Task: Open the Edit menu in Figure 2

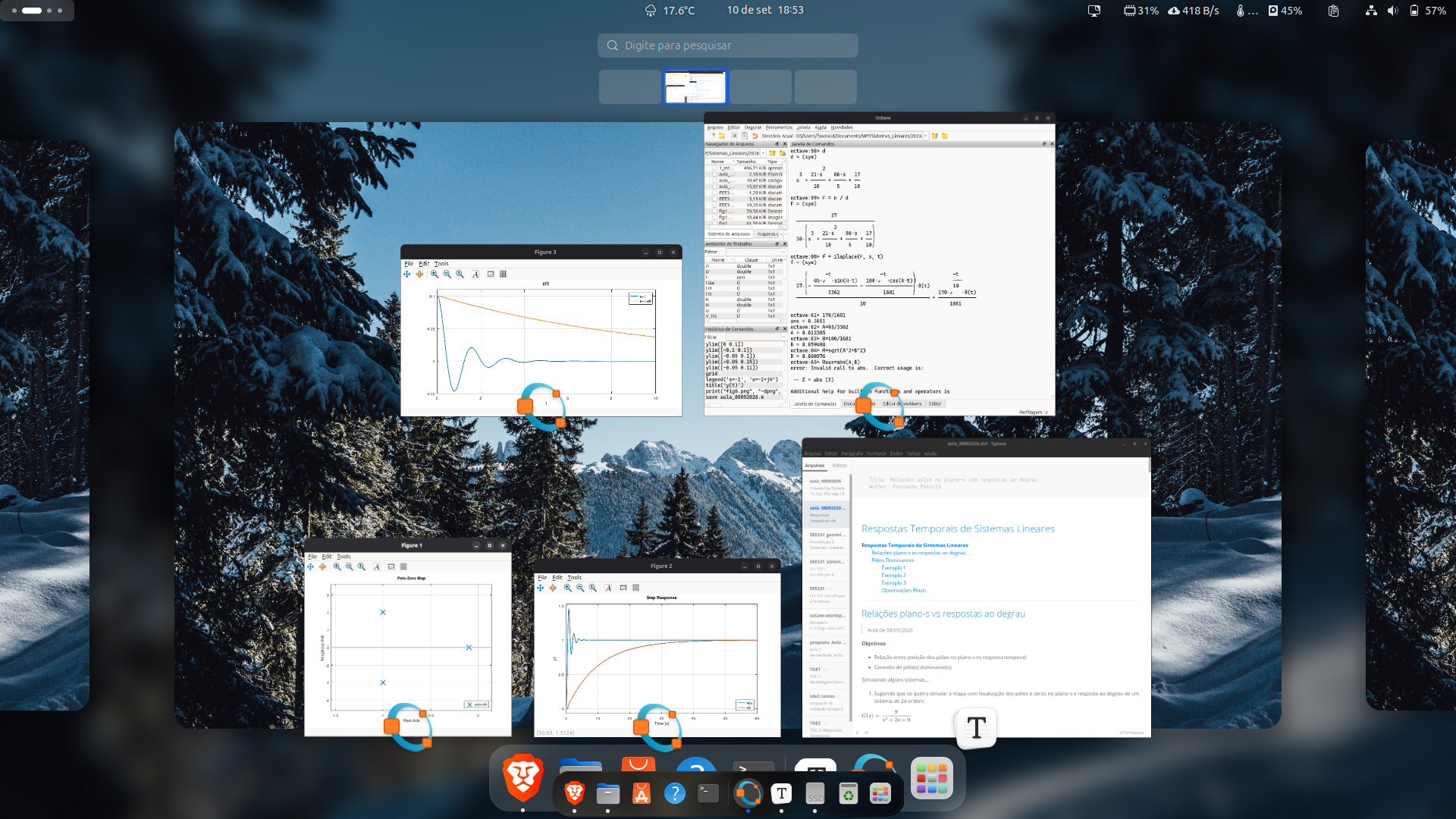Action: pyautogui.click(x=557, y=578)
